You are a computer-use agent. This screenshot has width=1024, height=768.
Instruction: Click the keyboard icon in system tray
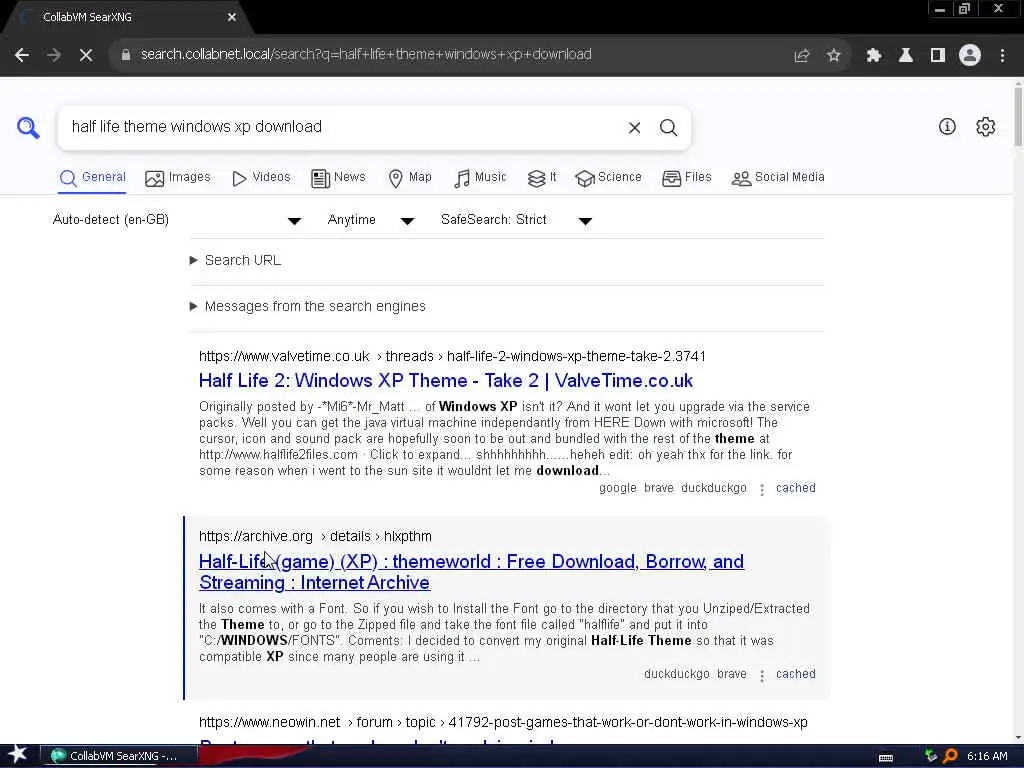pyautogui.click(x=886, y=757)
